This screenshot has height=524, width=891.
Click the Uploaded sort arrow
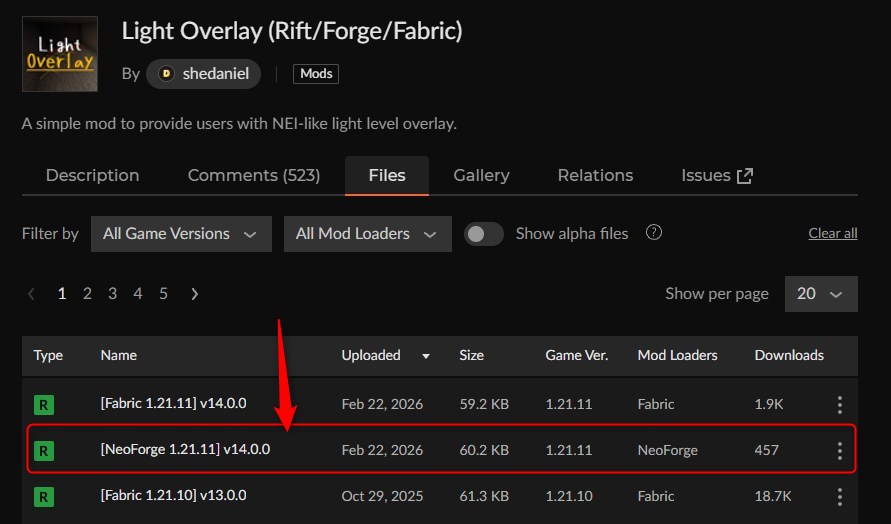click(426, 356)
